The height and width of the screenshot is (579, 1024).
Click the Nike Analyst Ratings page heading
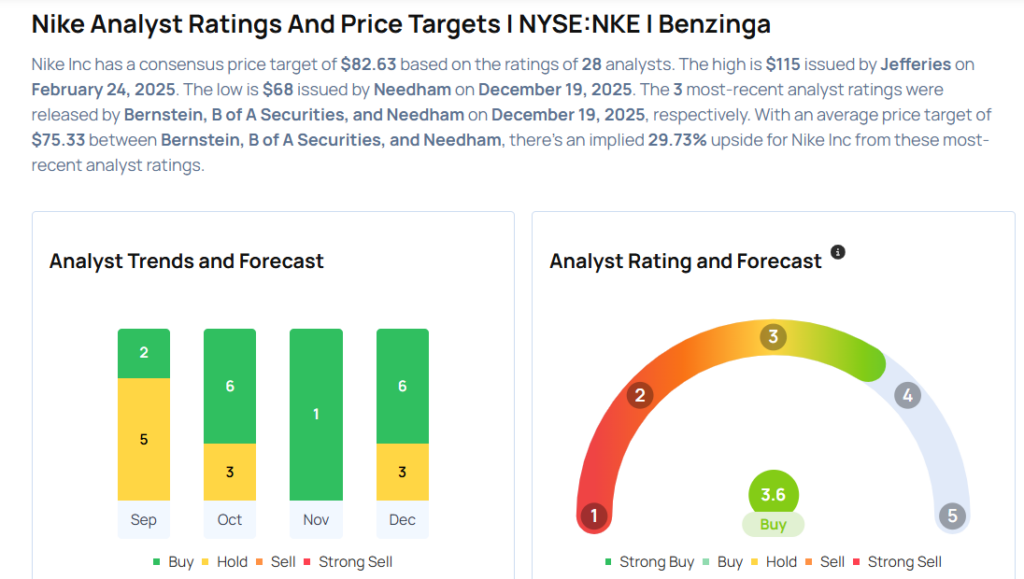pyautogui.click(x=401, y=23)
